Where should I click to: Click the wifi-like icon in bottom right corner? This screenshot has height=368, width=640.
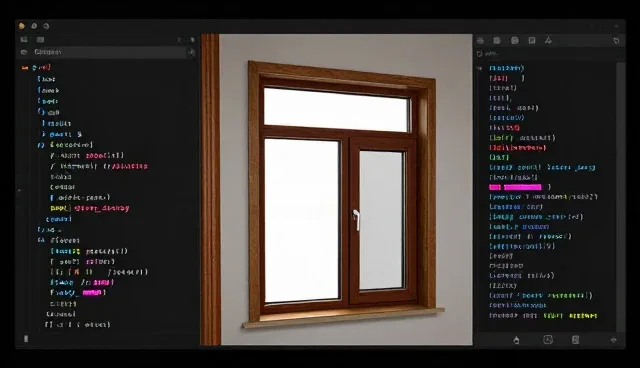613,340
